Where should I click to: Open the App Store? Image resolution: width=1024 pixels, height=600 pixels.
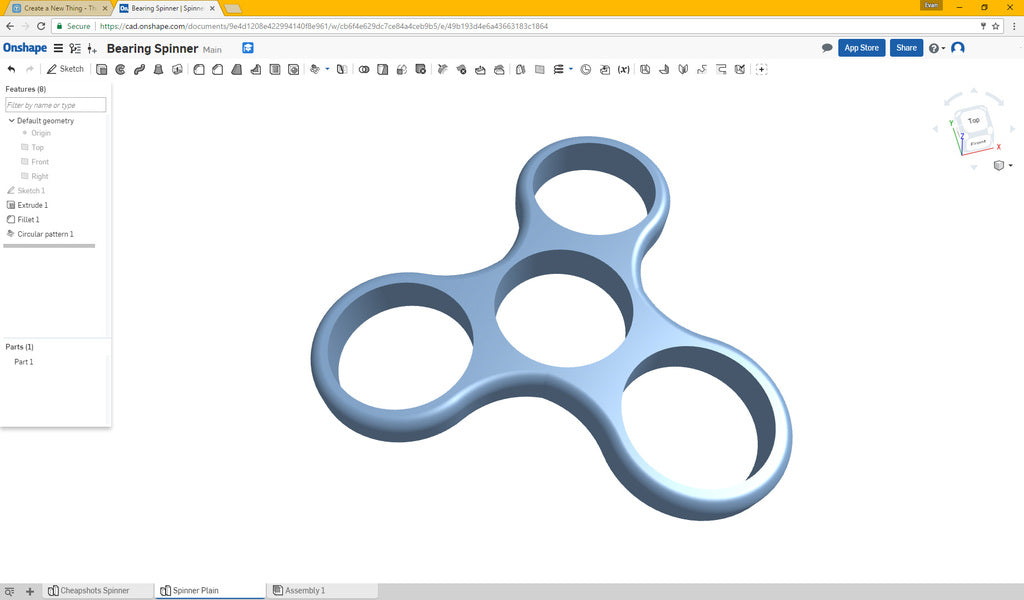[861, 48]
